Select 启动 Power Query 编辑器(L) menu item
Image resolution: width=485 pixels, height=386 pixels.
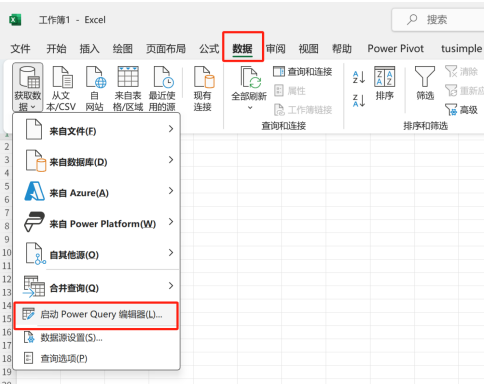[x=96, y=315]
